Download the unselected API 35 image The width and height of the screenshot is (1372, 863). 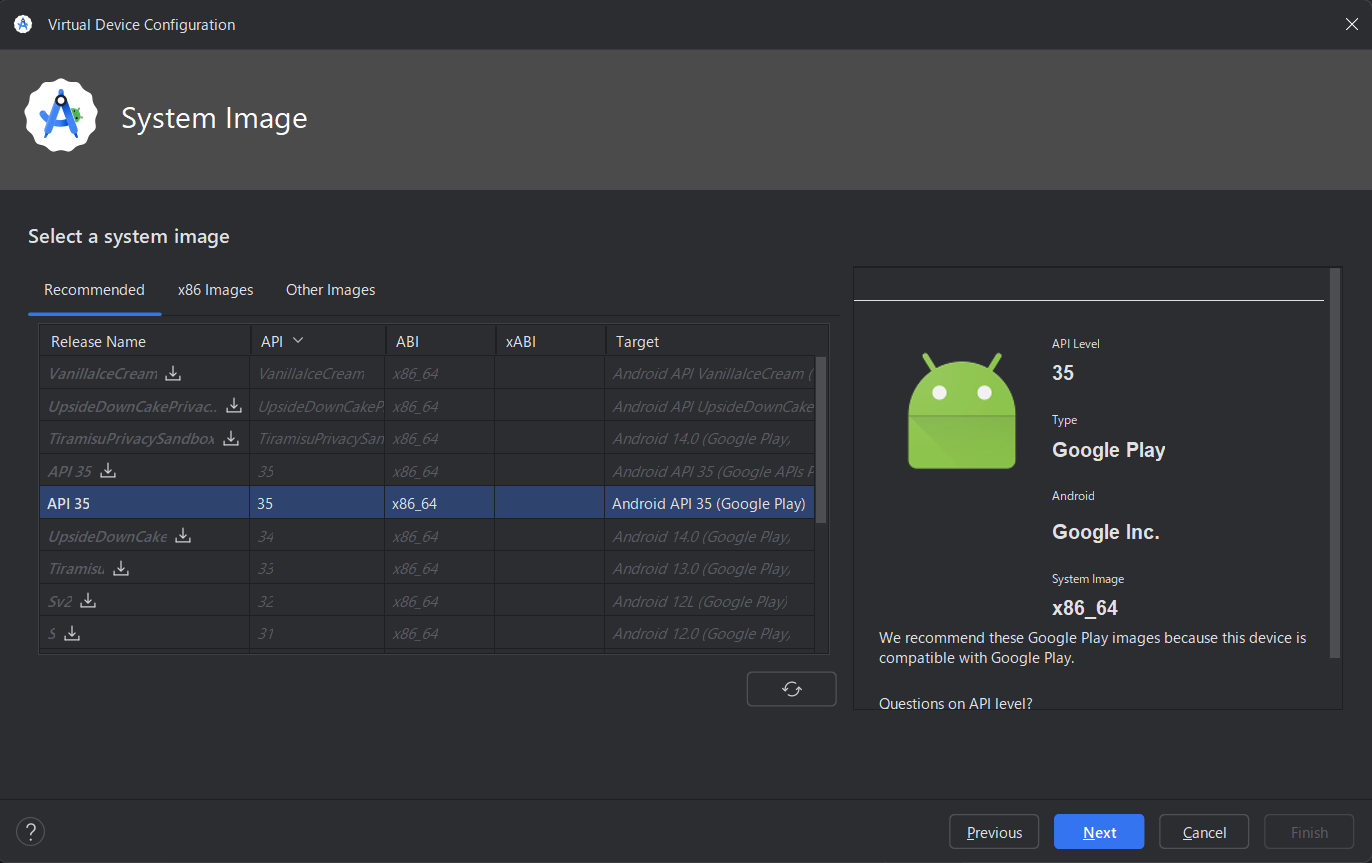(x=109, y=471)
